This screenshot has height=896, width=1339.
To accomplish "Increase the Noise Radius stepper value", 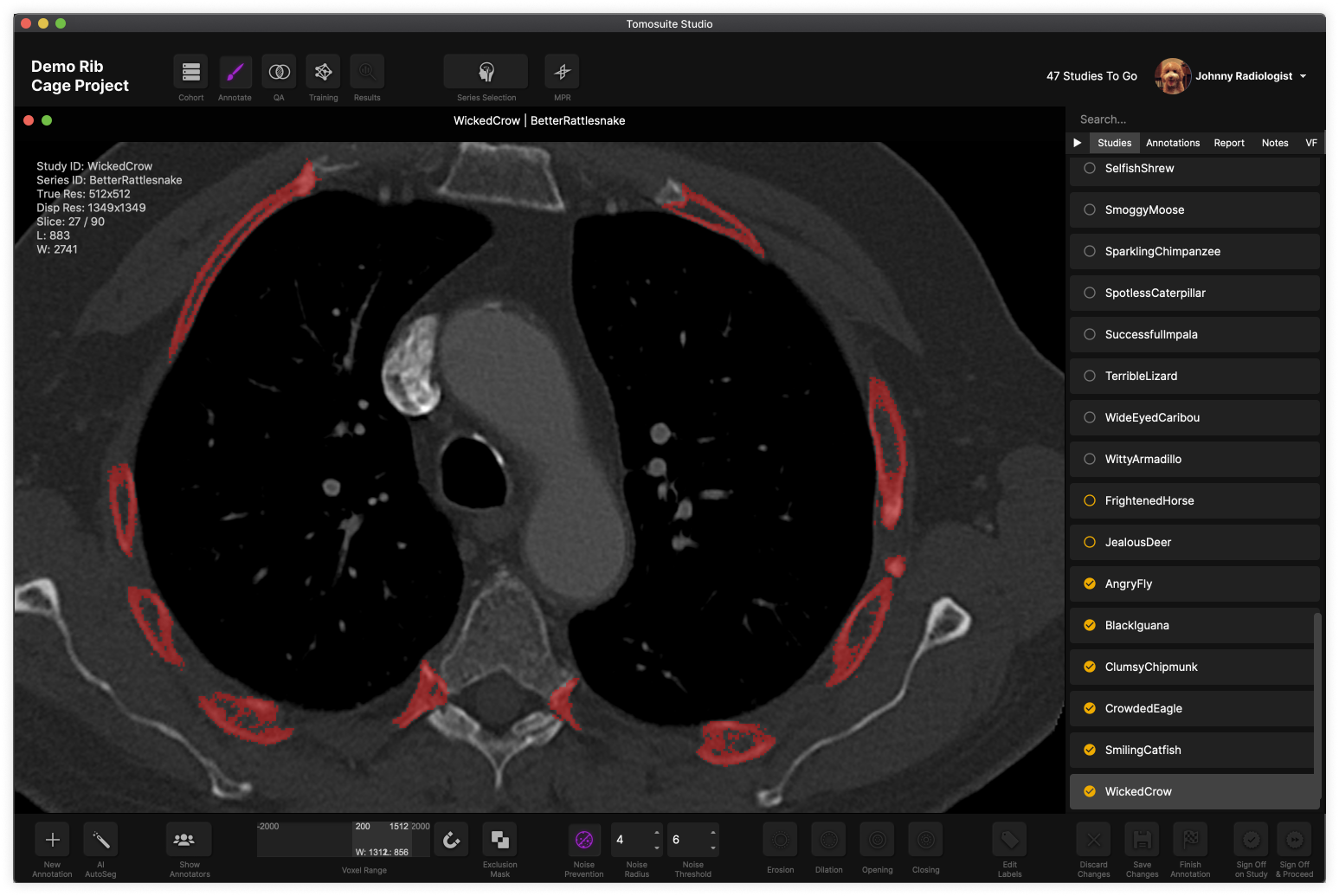I will (x=657, y=833).
